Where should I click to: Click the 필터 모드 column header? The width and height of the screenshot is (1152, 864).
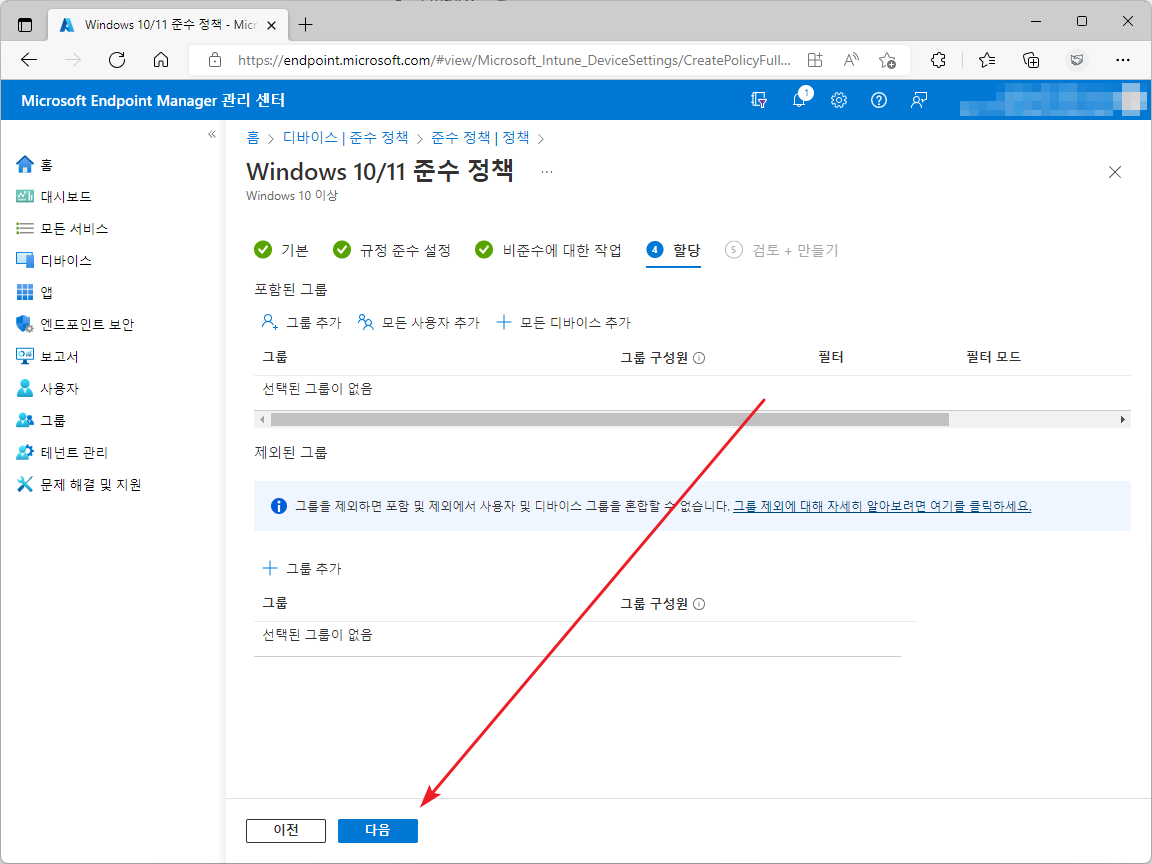coord(993,357)
